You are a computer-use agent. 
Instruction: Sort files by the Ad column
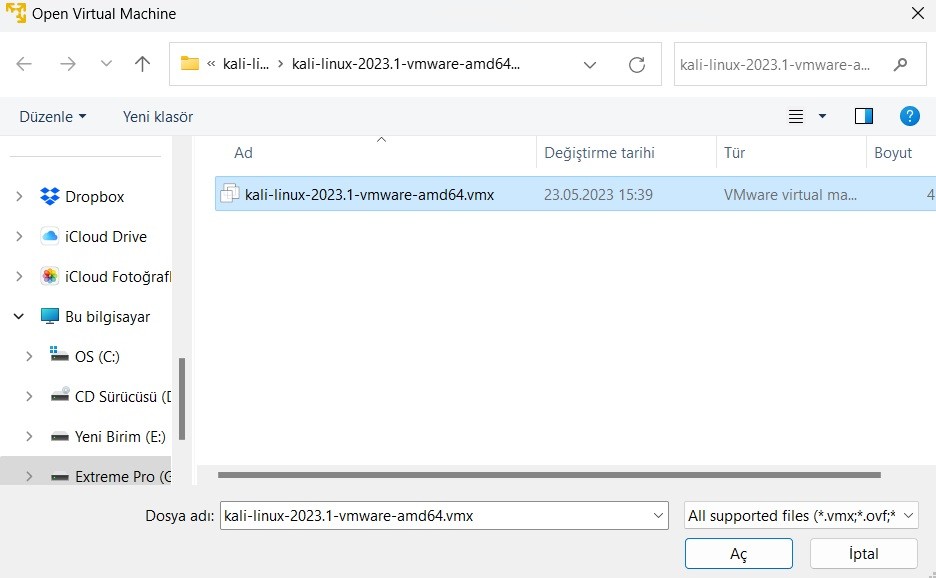pyautogui.click(x=243, y=152)
